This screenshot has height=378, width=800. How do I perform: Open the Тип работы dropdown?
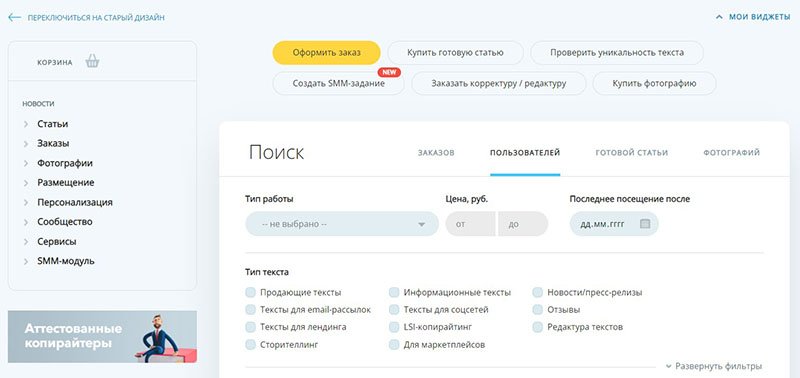(342, 224)
